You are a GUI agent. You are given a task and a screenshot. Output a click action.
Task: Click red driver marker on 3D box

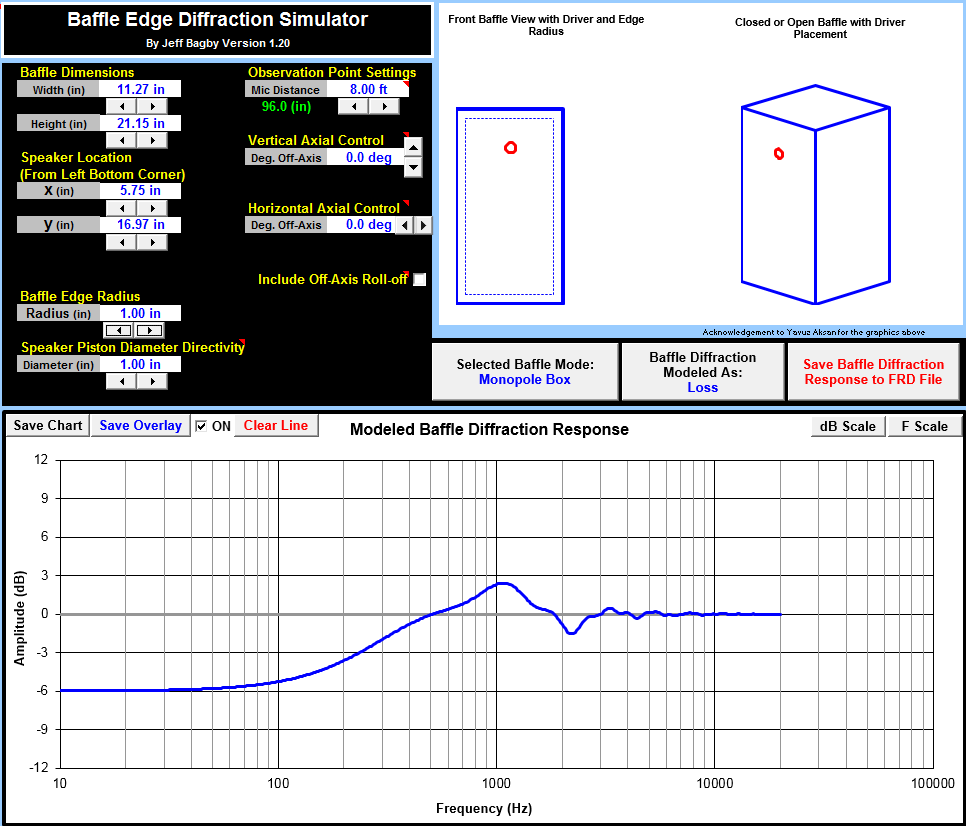779,153
